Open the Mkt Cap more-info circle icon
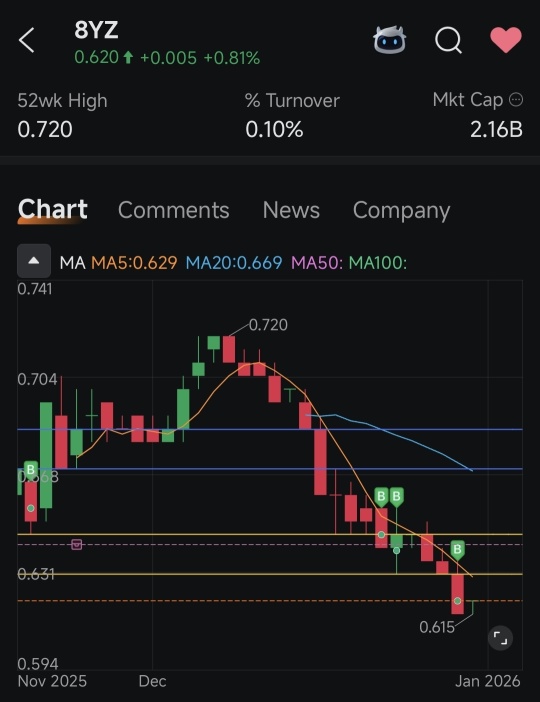 (516, 99)
